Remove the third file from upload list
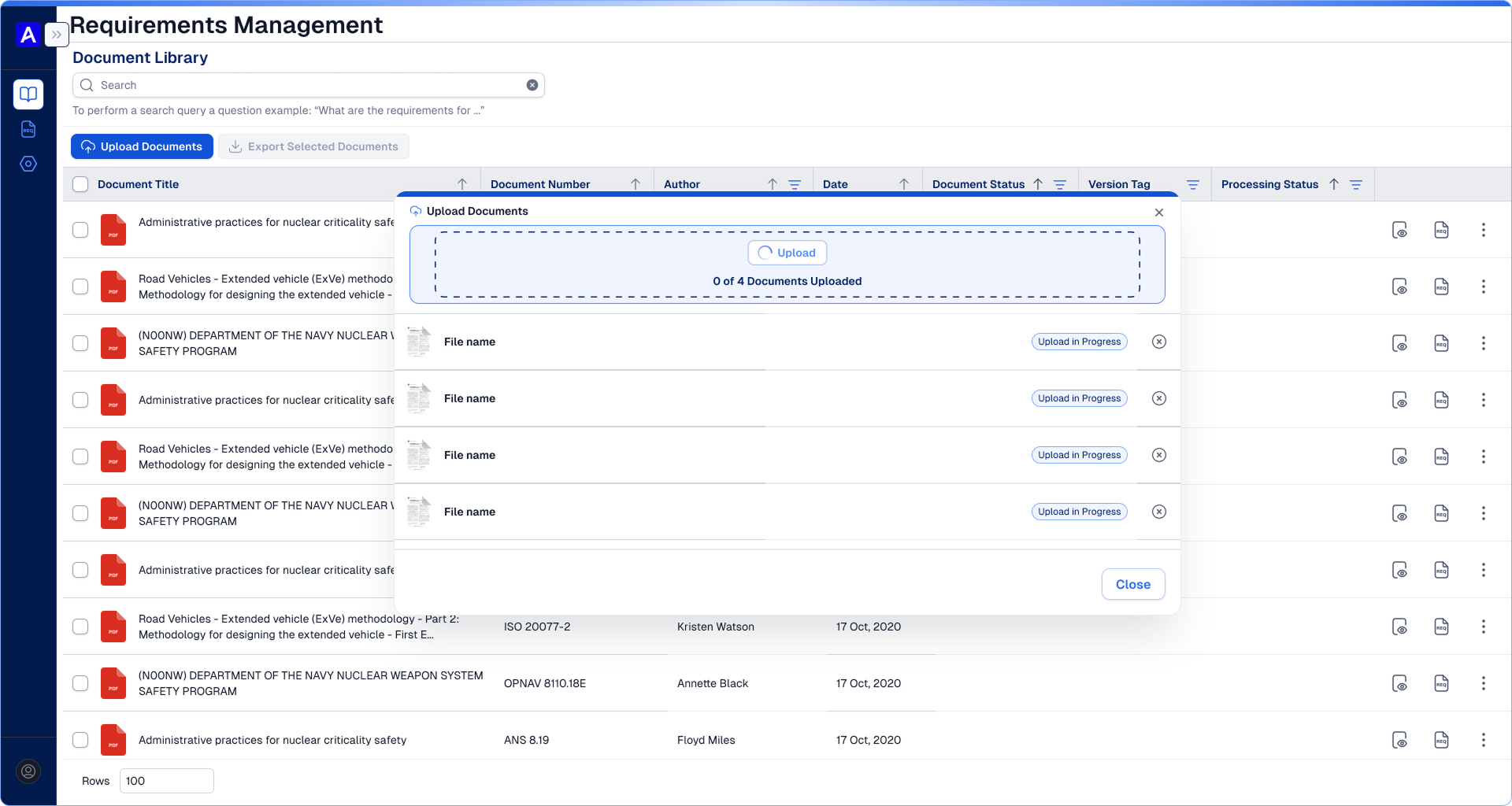Image resolution: width=1512 pixels, height=806 pixels. 1159,455
